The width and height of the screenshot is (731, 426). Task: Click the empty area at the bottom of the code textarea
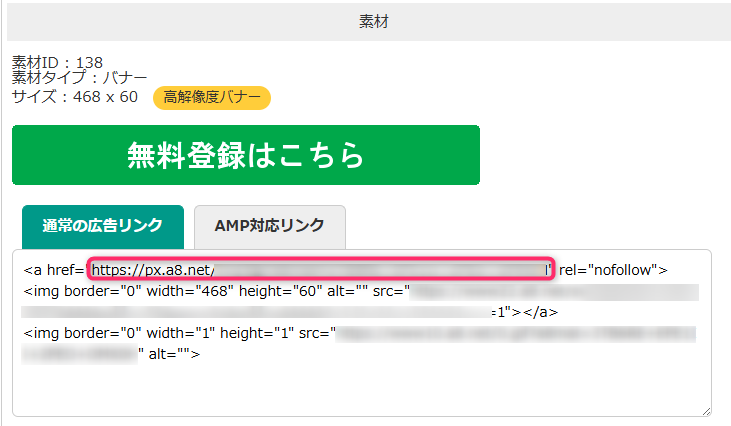tap(360, 390)
